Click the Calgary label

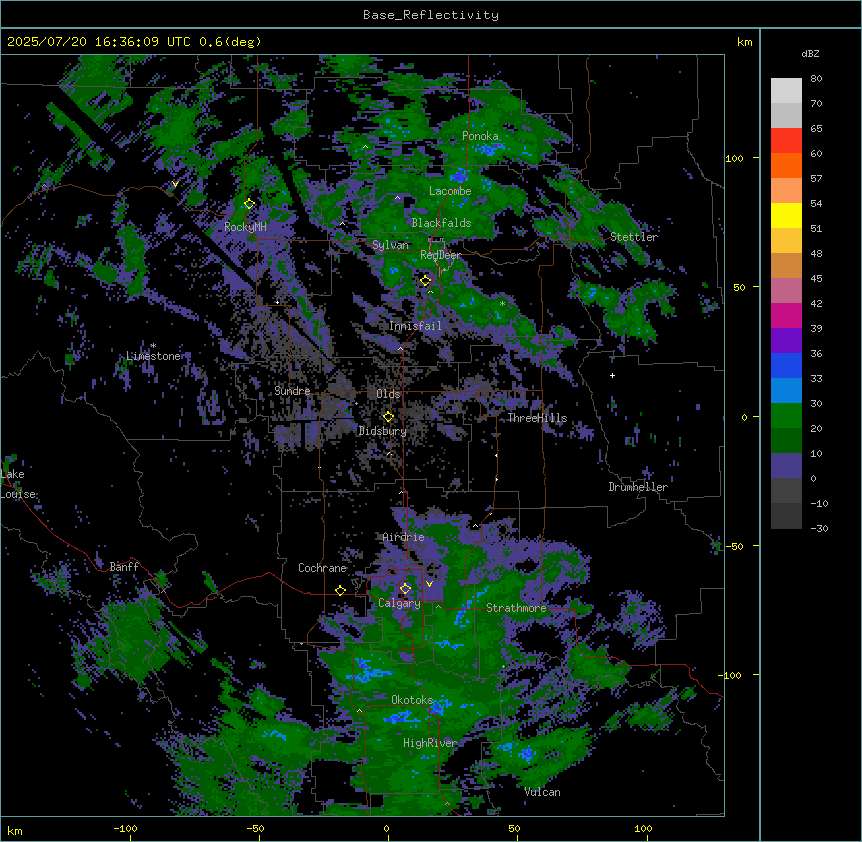(x=399, y=603)
